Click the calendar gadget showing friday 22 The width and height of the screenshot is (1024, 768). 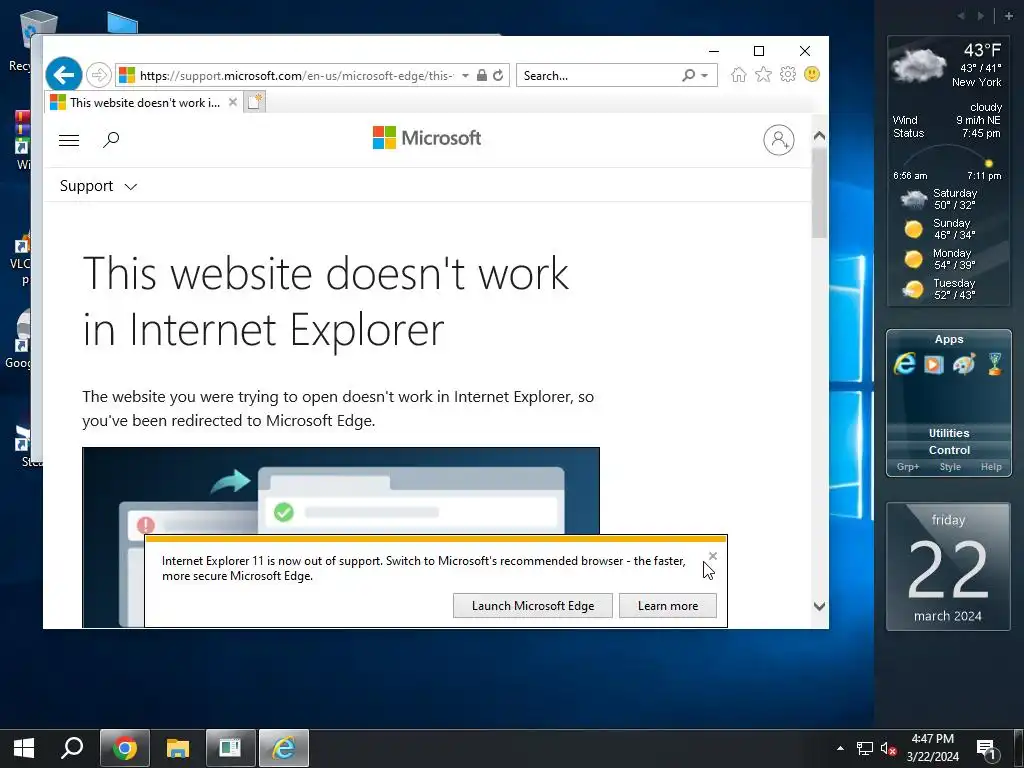pos(948,566)
